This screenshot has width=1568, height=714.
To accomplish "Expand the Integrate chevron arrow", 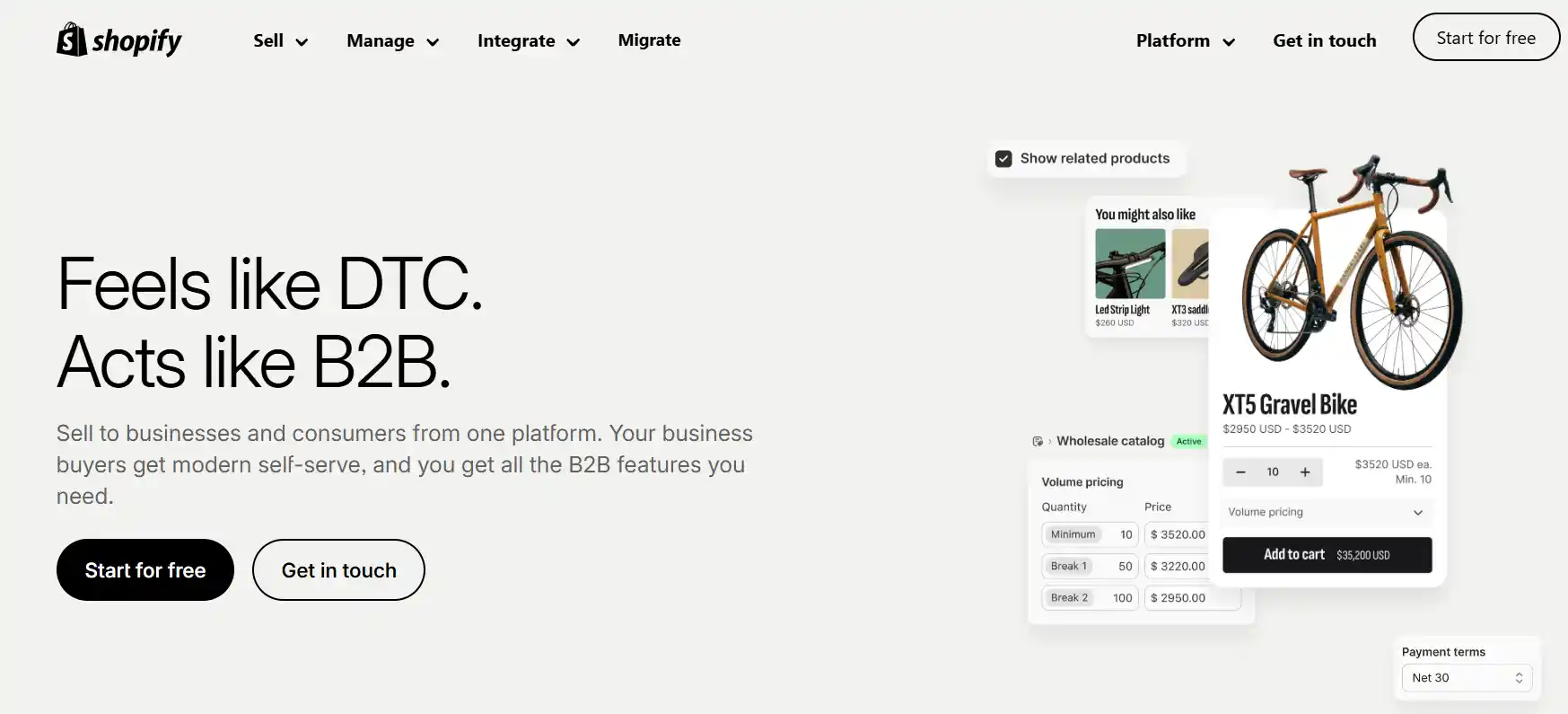I will point(574,42).
